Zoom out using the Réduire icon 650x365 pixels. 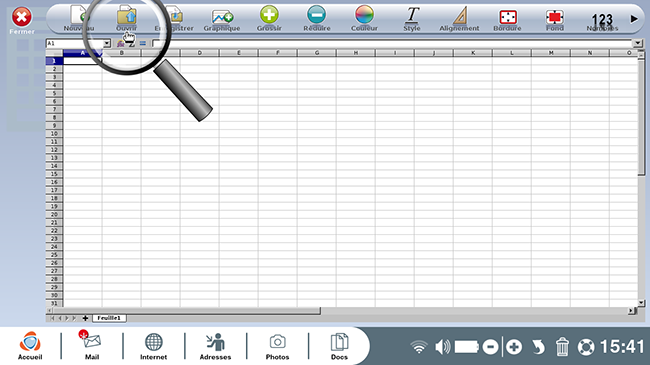317,18
